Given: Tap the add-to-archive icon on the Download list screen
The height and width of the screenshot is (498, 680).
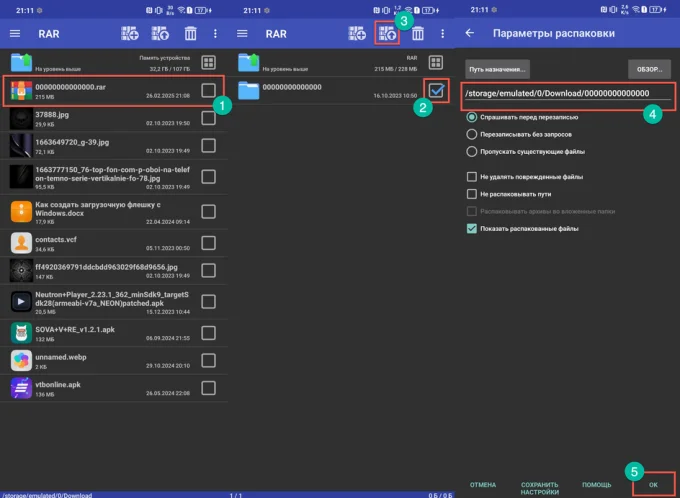Looking at the screenshot, I should [x=130, y=33].
